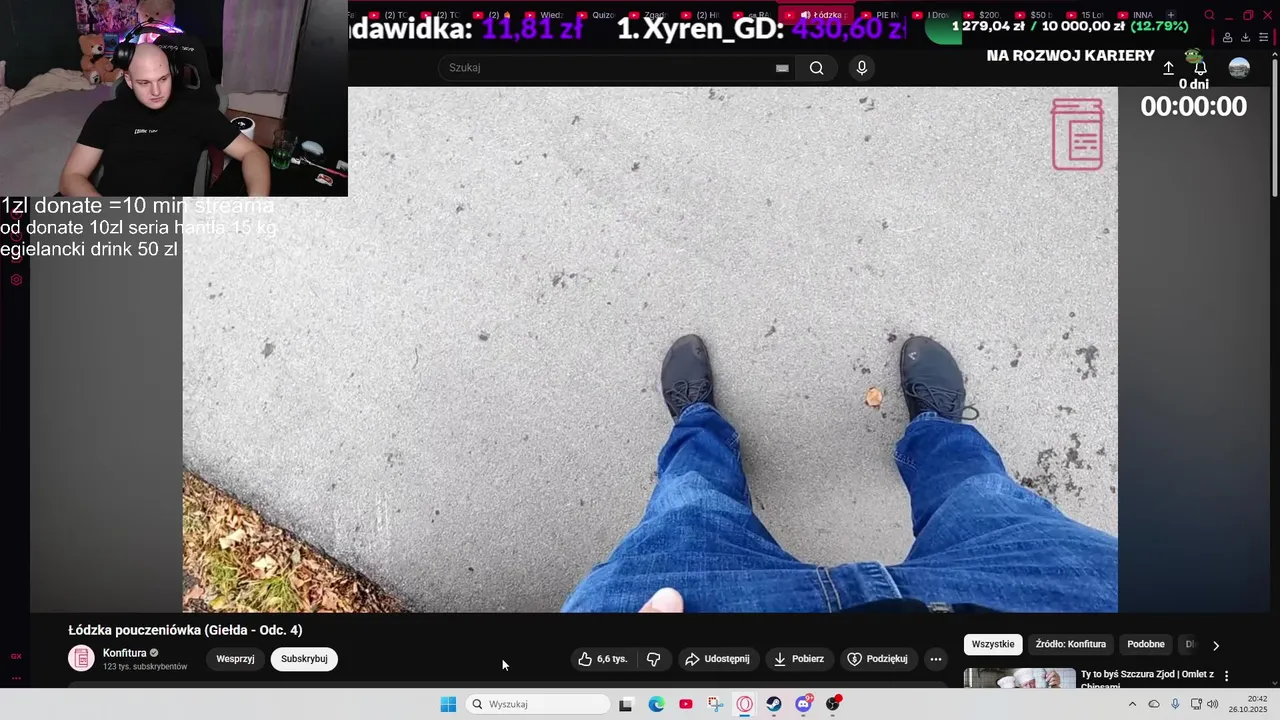The image size is (1280, 720).
Task: Switch to the Quizo browser tab
Action: point(598,15)
